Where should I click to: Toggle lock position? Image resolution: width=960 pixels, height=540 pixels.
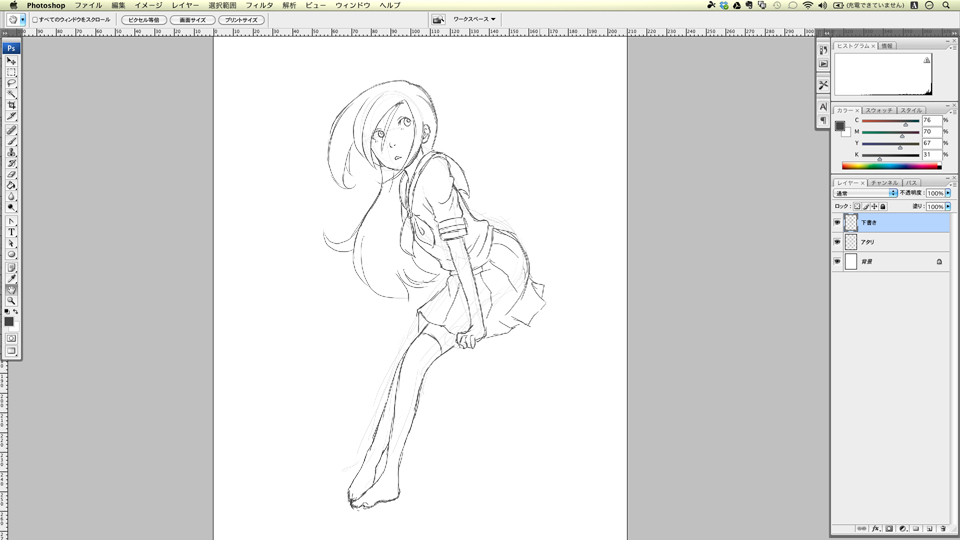click(x=874, y=207)
